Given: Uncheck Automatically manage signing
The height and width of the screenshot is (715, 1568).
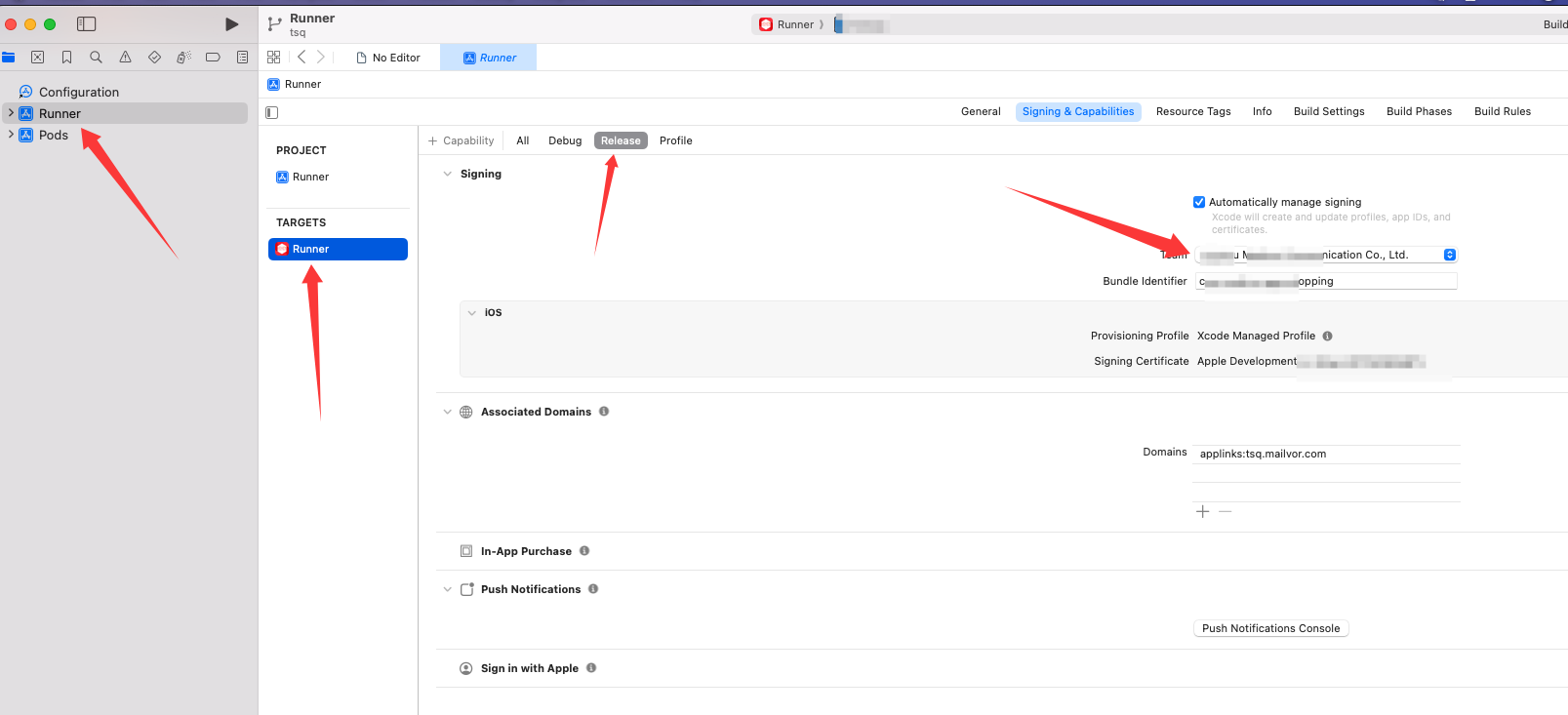Looking at the screenshot, I should pyautogui.click(x=1199, y=202).
